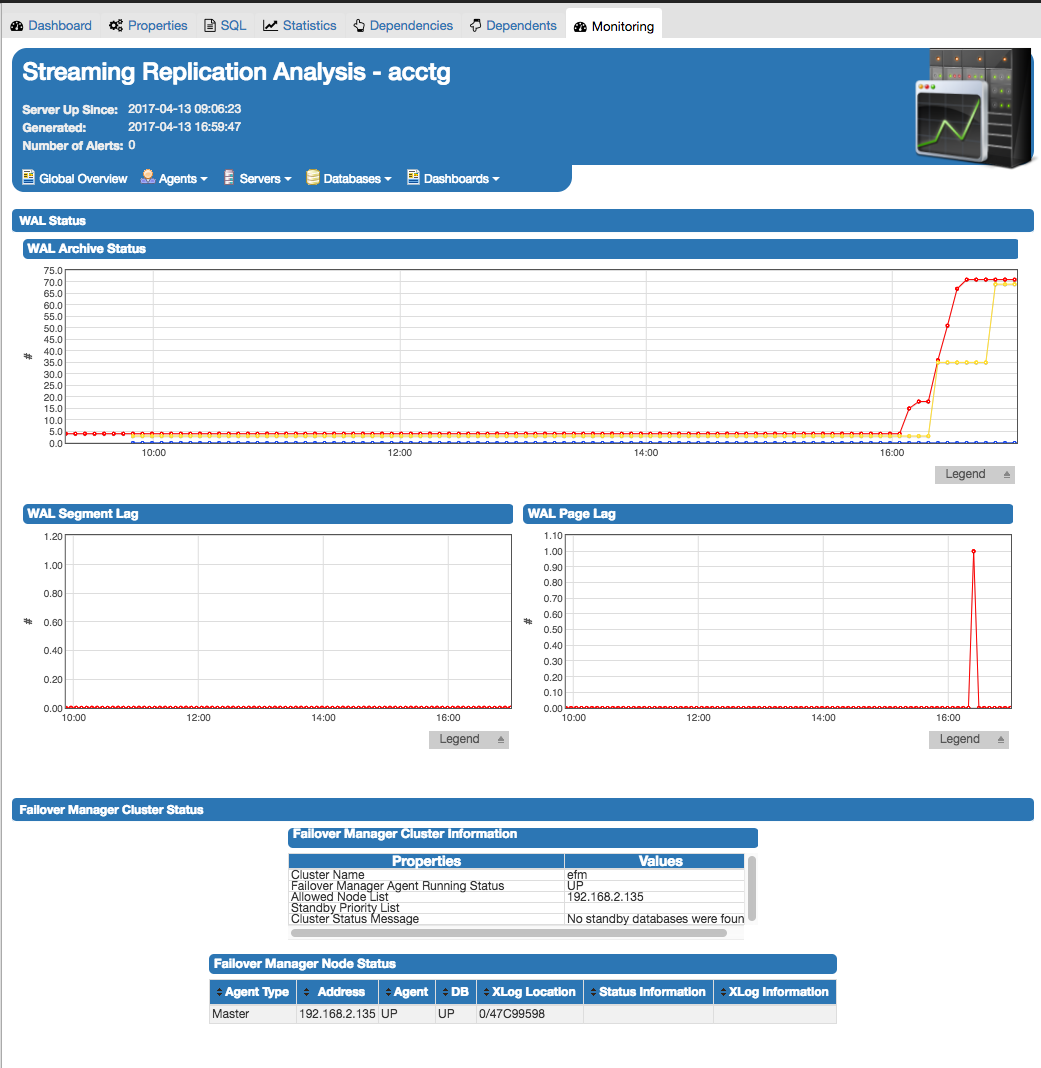
Task: Click the Global Overview page icon
Action: click(29, 177)
